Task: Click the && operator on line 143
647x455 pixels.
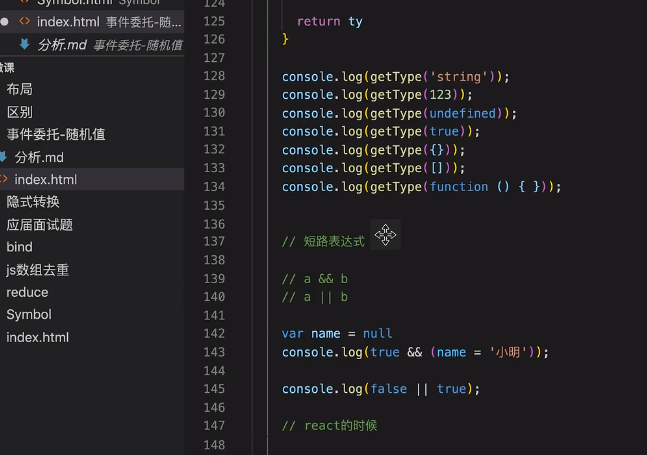Action: coord(415,352)
